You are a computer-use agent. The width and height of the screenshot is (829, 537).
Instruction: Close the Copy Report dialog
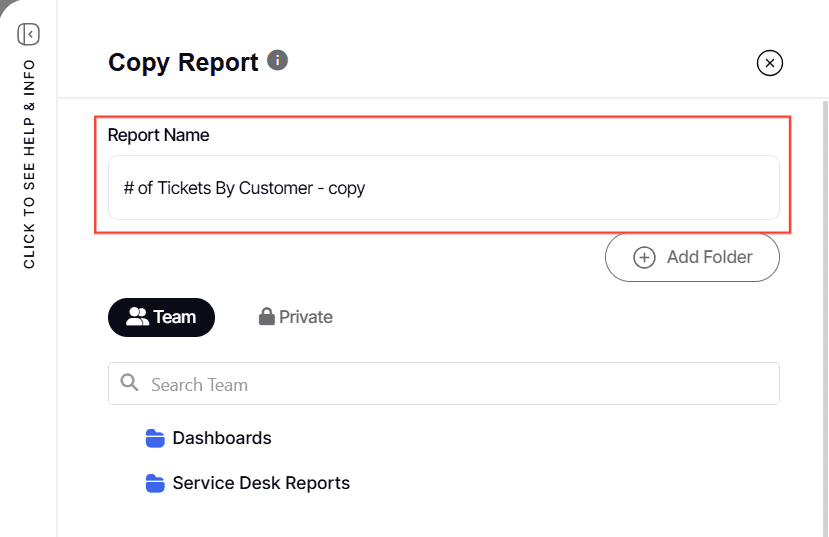point(770,63)
